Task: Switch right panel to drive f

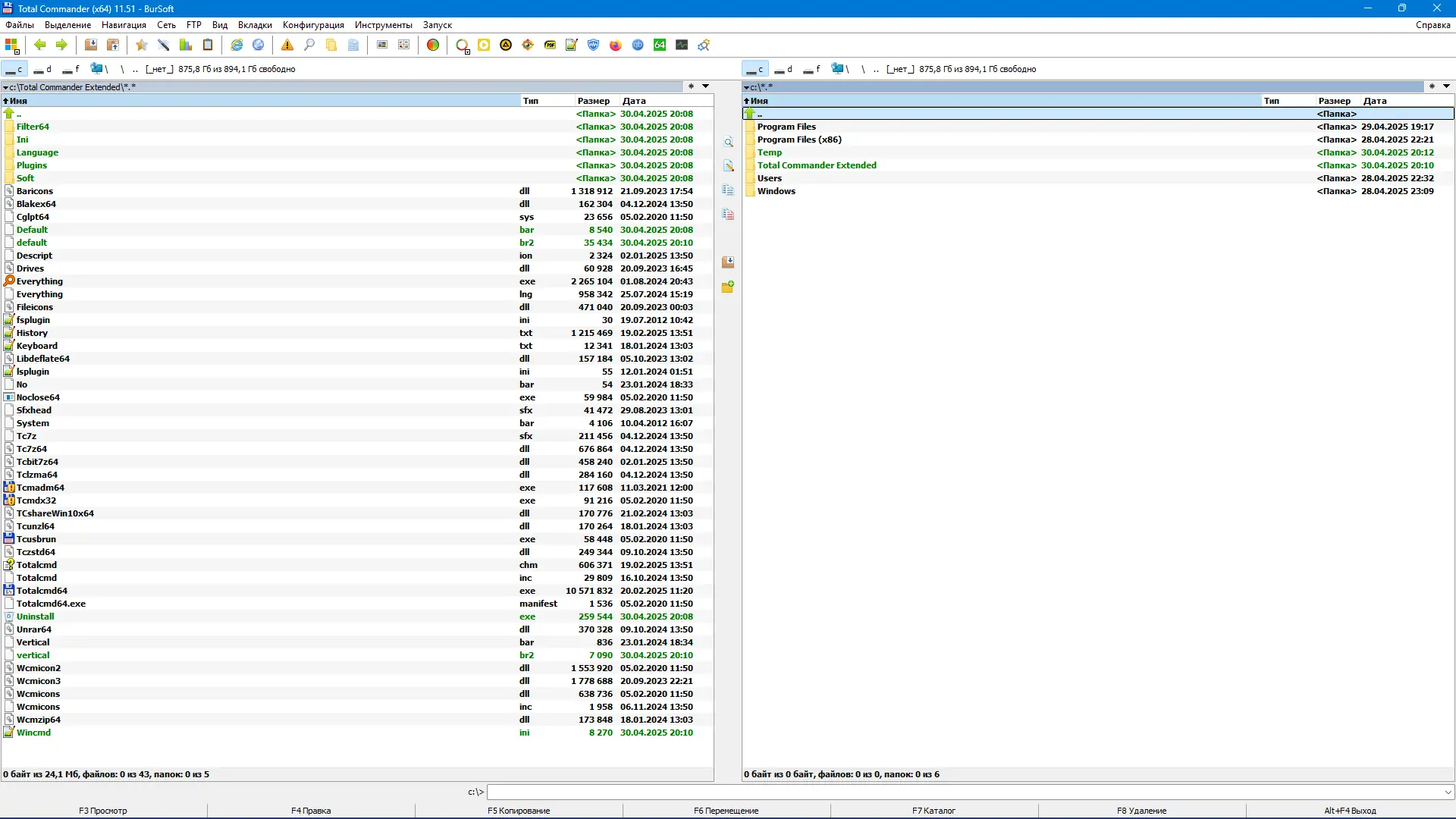Action: pos(812,69)
